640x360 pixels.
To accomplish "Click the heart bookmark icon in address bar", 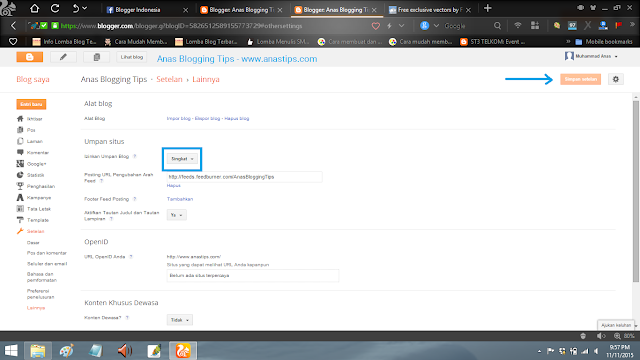I will pyautogui.click(x=376, y=26).
